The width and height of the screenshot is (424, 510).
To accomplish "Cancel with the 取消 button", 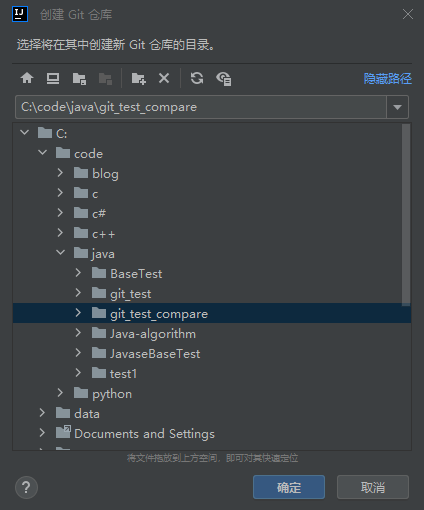I will pyautogui.click(x=373, y=487).
